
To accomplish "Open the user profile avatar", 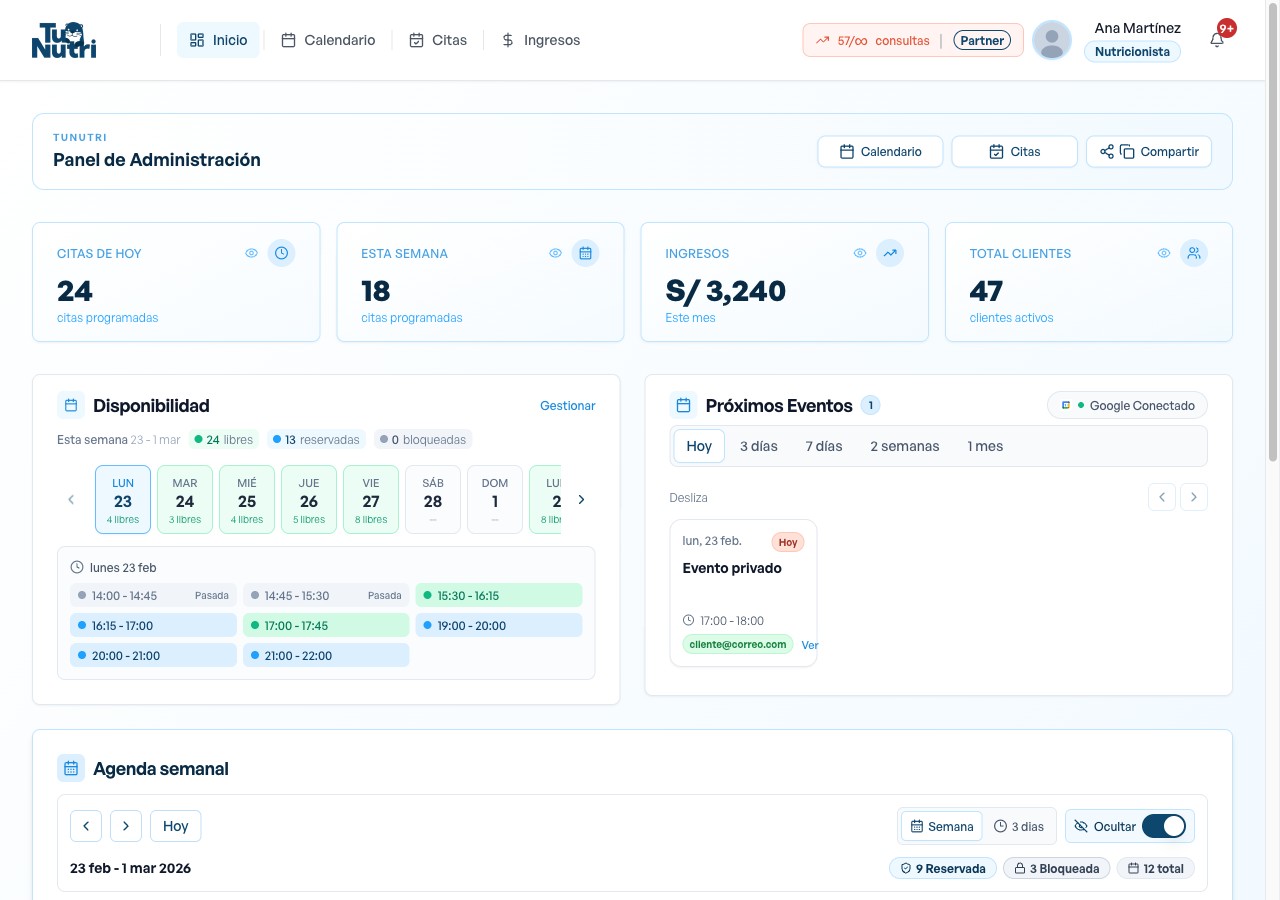I will tap(1051, 40).
